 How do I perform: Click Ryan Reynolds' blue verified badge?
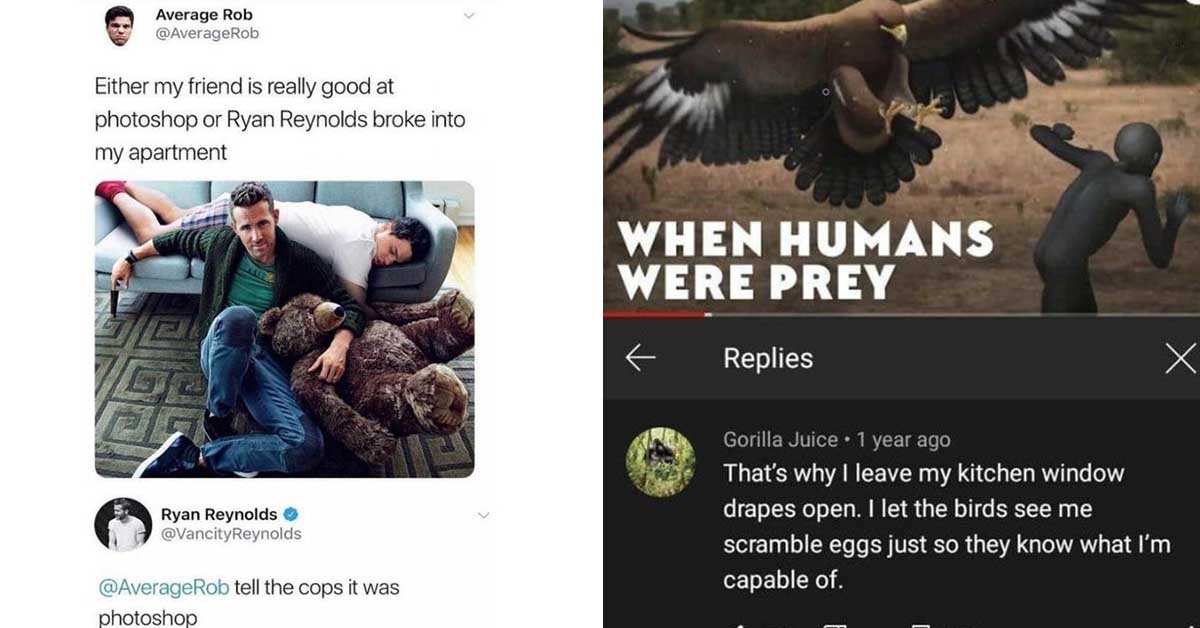coord(291,514)
